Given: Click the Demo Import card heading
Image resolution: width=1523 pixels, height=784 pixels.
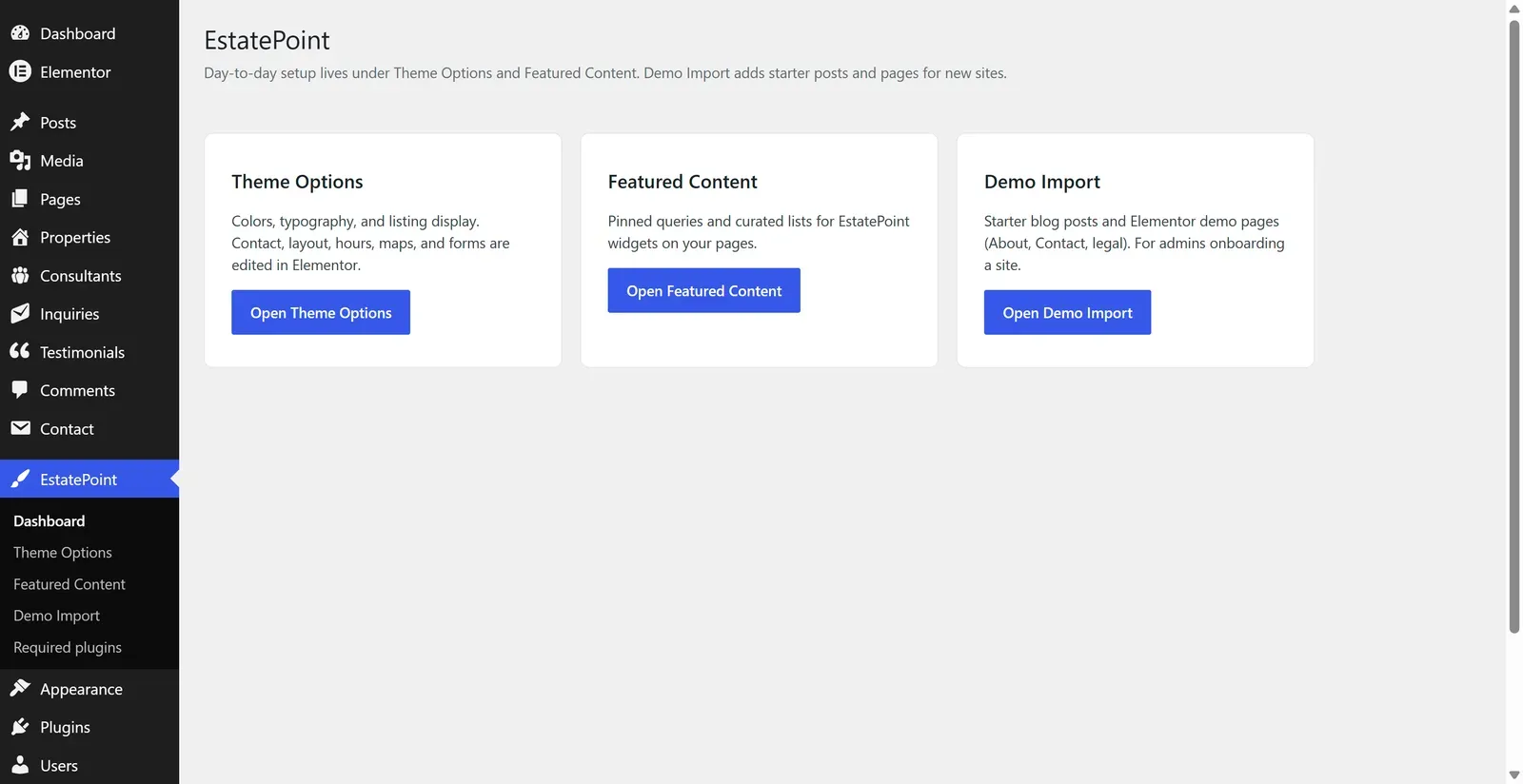Looking at the screenshot, I should pos(1042,182).
